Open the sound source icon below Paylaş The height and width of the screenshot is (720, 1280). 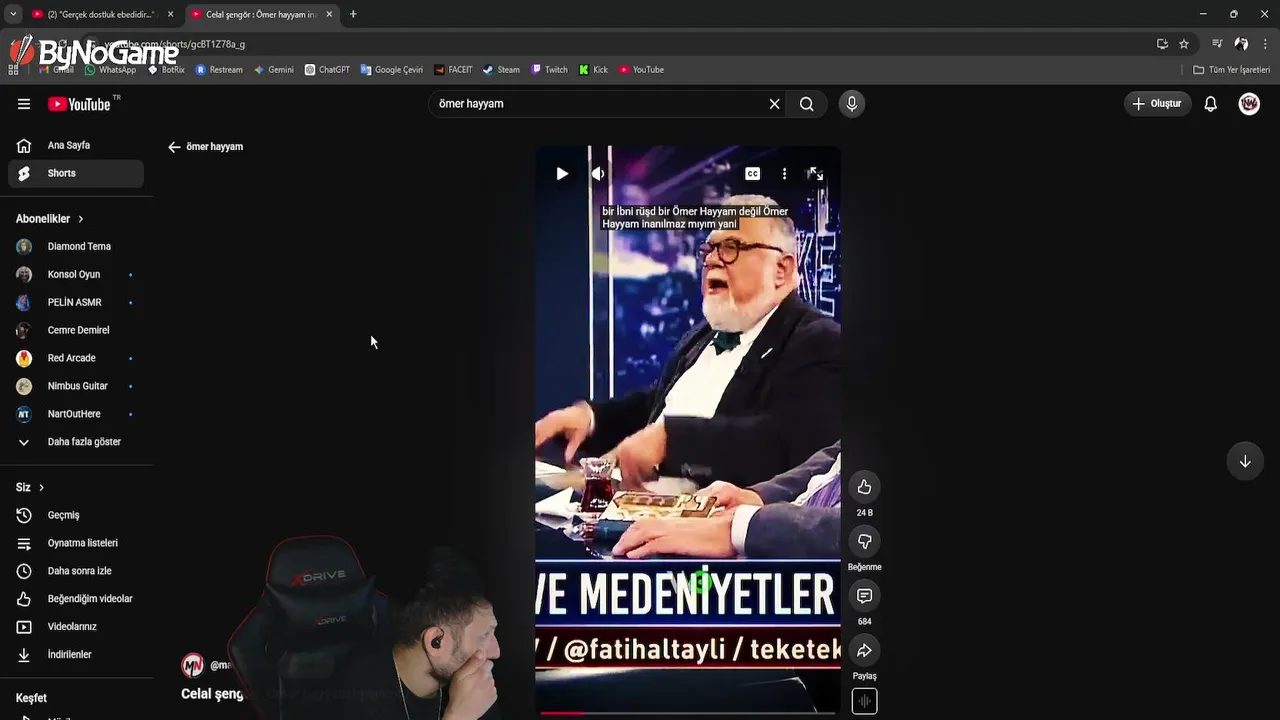pos(864,702)
